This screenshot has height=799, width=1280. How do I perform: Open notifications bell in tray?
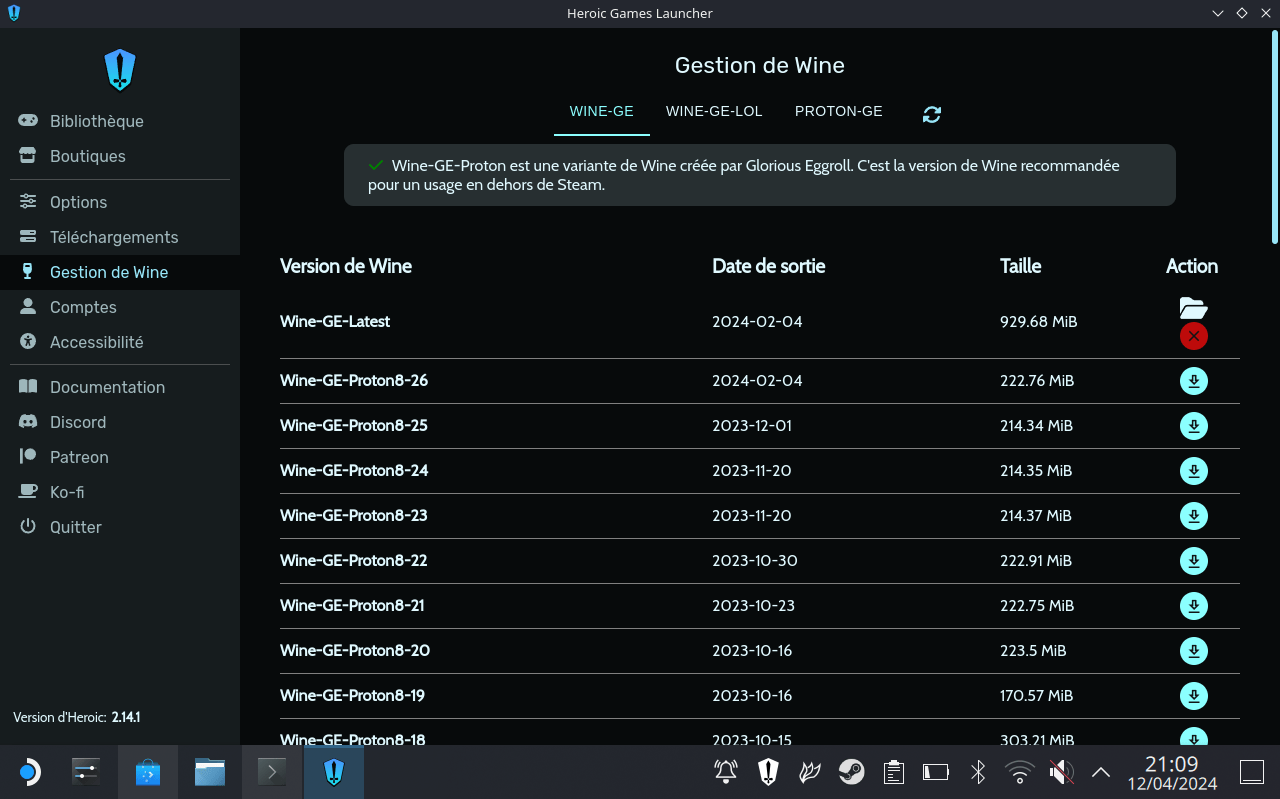click(x=726, y=772)
